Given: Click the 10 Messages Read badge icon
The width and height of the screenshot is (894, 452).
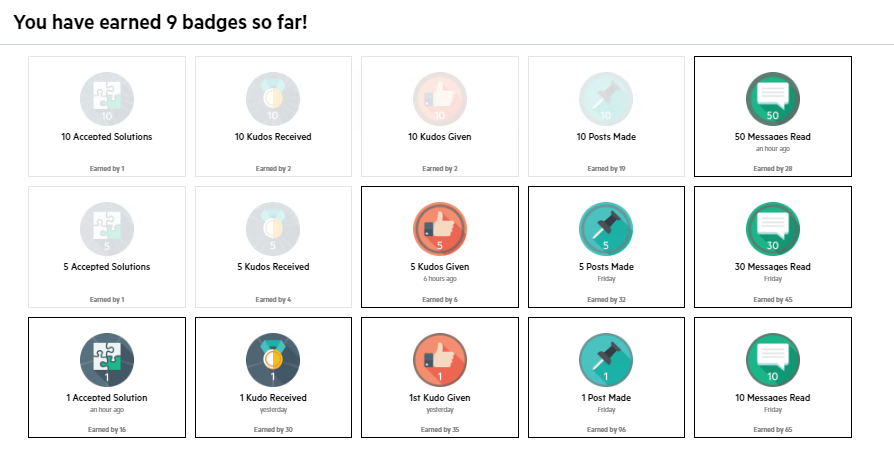Looking at the screenshot, I should pyautogui.click(x=773, y=360).
